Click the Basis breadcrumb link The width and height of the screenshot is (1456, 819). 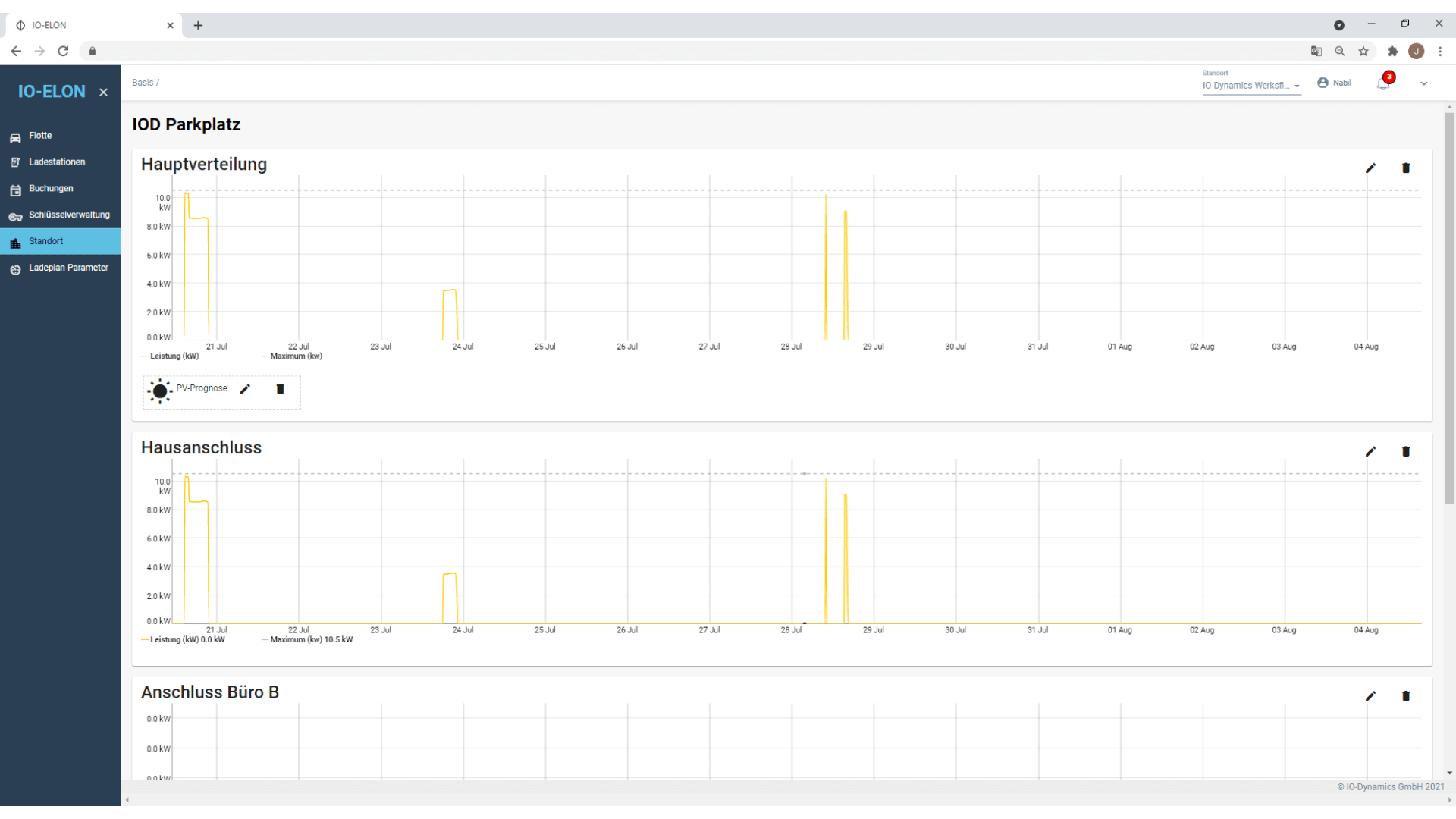coord(143,83)
